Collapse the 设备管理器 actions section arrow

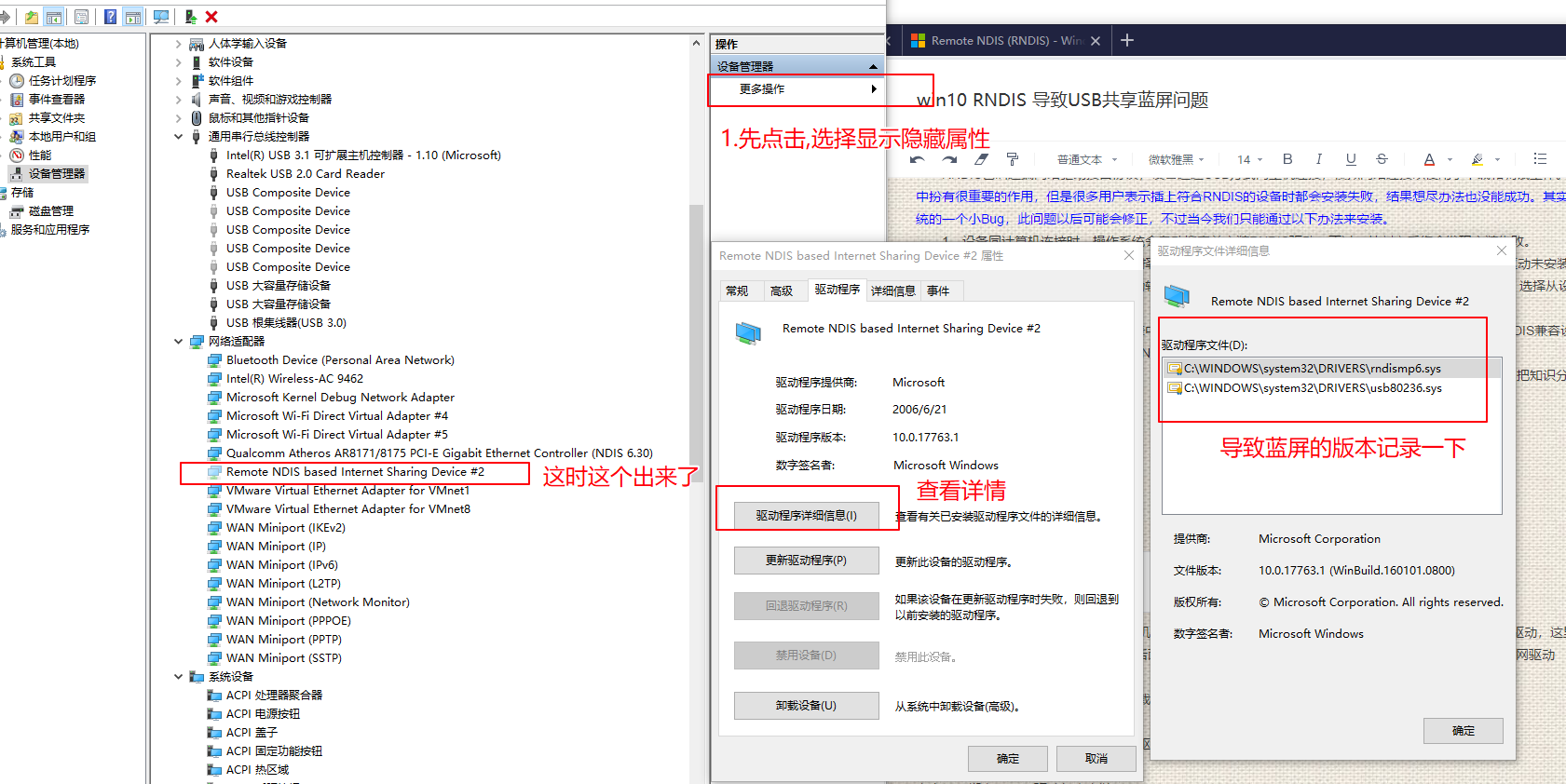click(x=873, y=66)
